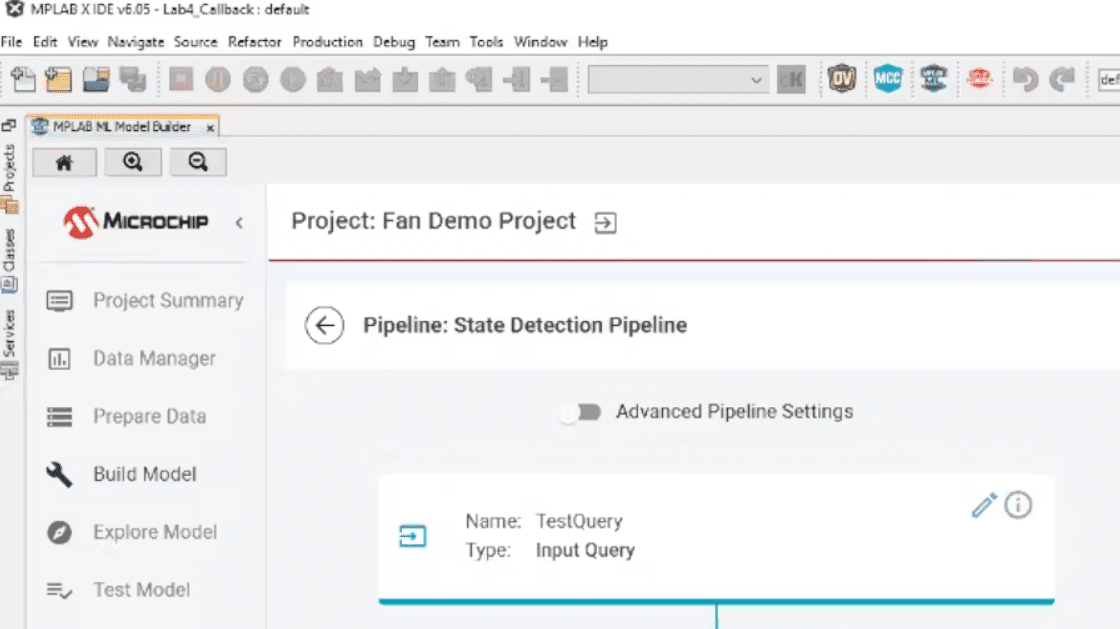Open the Edit menu

coord(45,42)
